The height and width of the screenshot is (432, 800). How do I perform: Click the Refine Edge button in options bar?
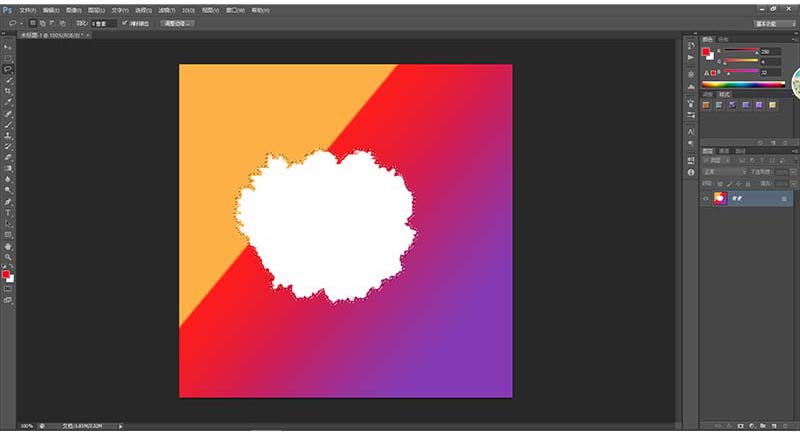coord(176,22)
